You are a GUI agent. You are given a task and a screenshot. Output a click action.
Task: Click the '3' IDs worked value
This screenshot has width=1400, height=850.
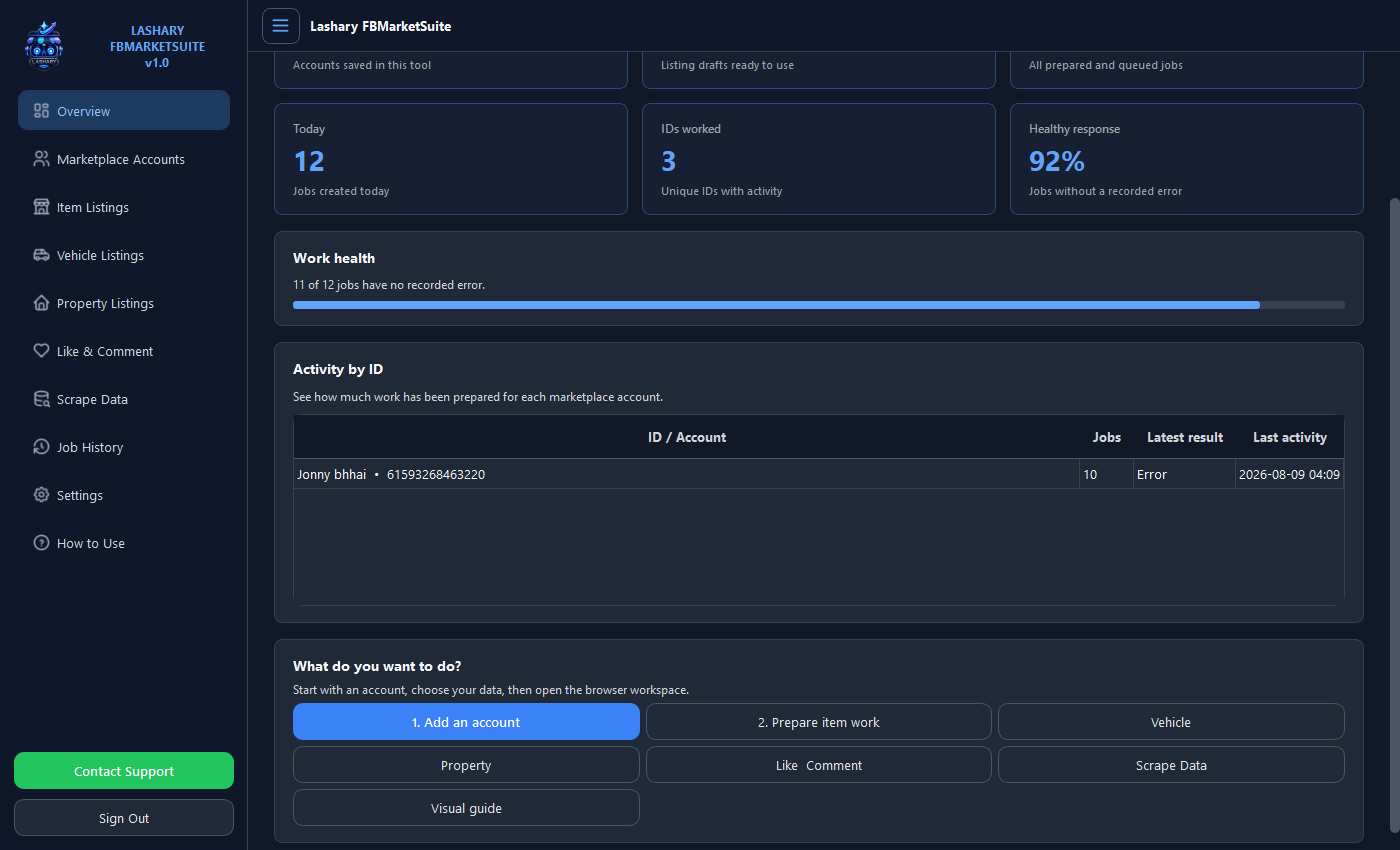pyautogui.click(x=669, y=161)
